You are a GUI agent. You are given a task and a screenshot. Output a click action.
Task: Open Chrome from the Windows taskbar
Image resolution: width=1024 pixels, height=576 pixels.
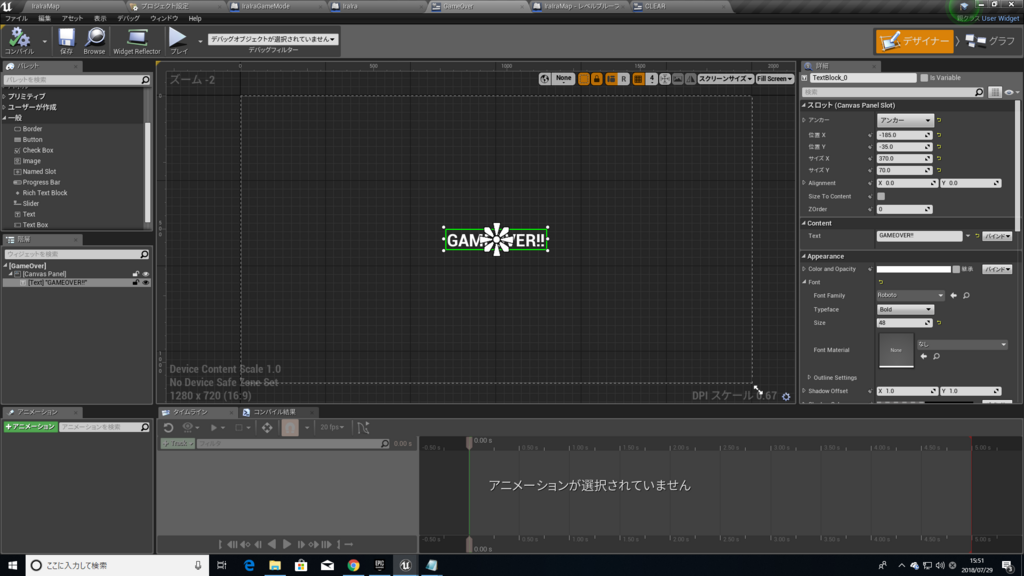353,566
